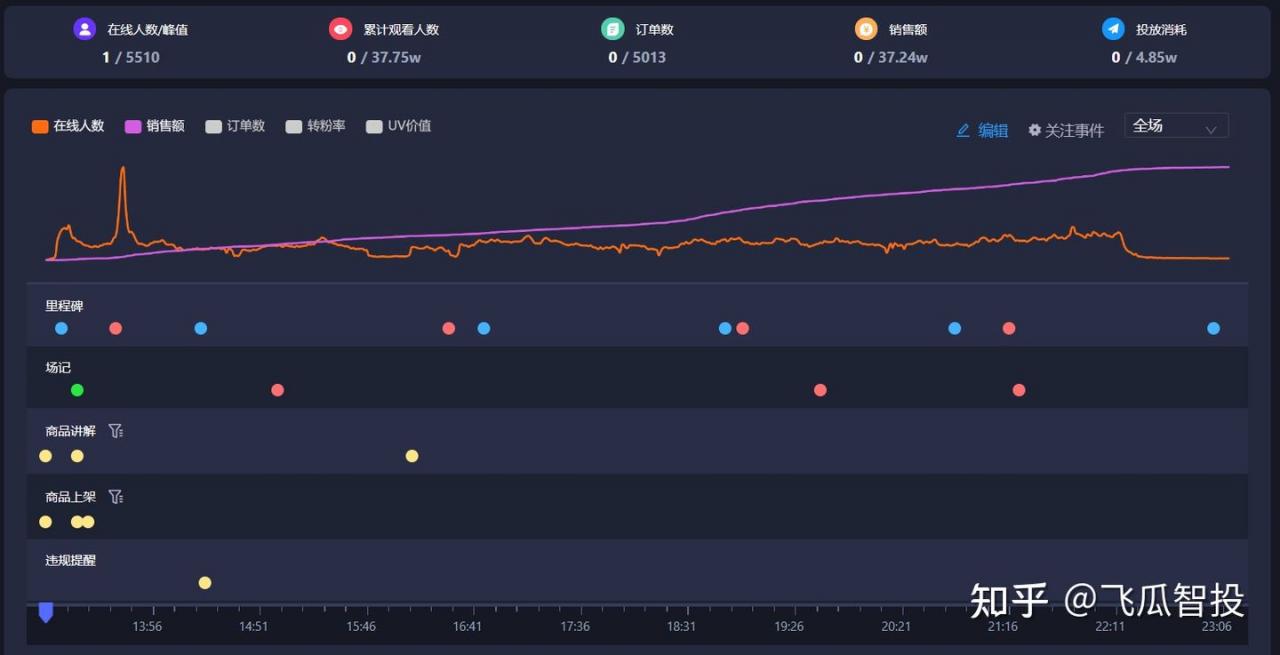Expand the filter for 商品上架 row
The width and height of the screenshot is (1280, 655).
[115, 496]
